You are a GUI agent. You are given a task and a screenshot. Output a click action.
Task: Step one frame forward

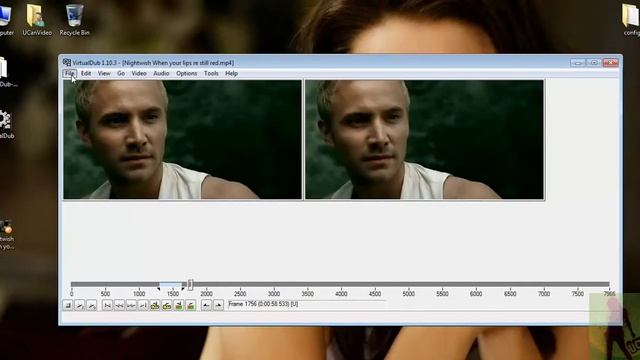(x=131, y=305)
